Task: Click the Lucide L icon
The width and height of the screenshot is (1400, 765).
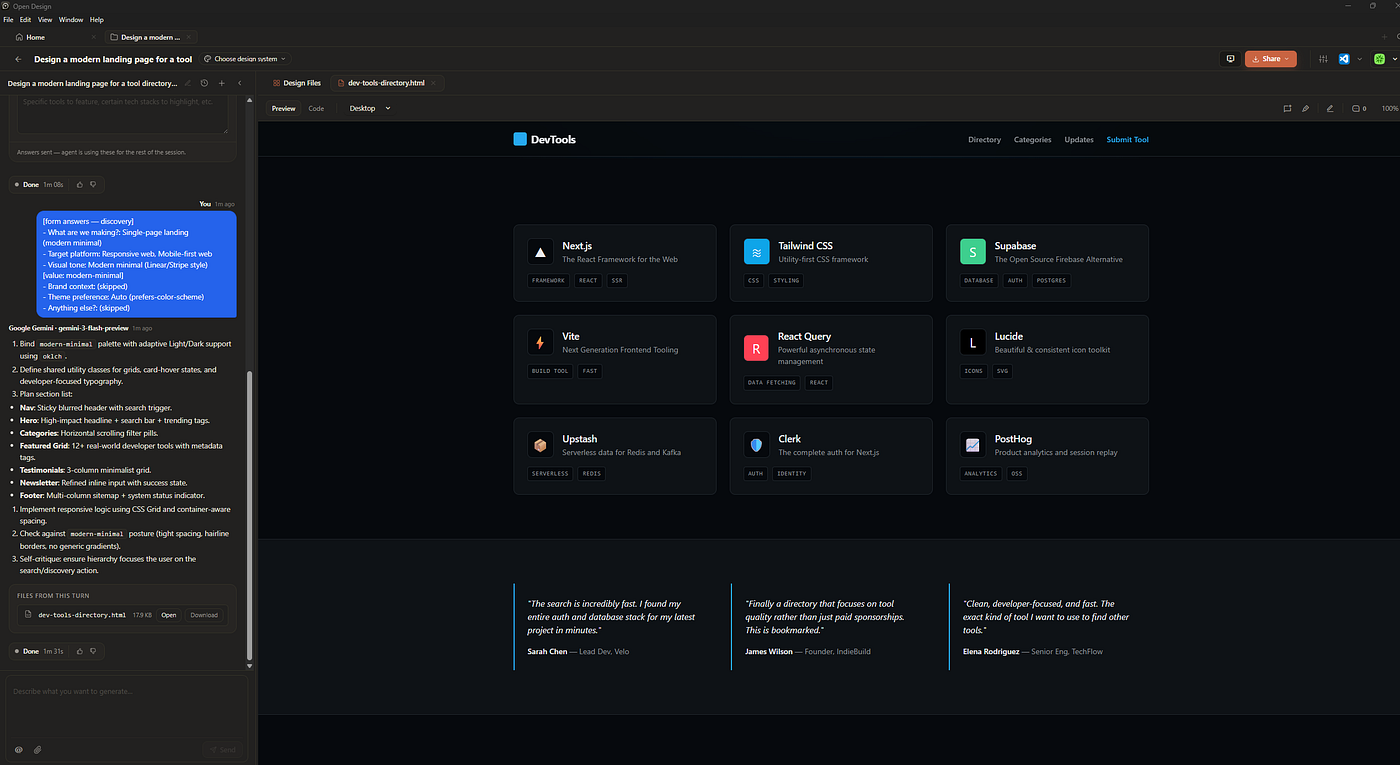Action: [973, 342]
